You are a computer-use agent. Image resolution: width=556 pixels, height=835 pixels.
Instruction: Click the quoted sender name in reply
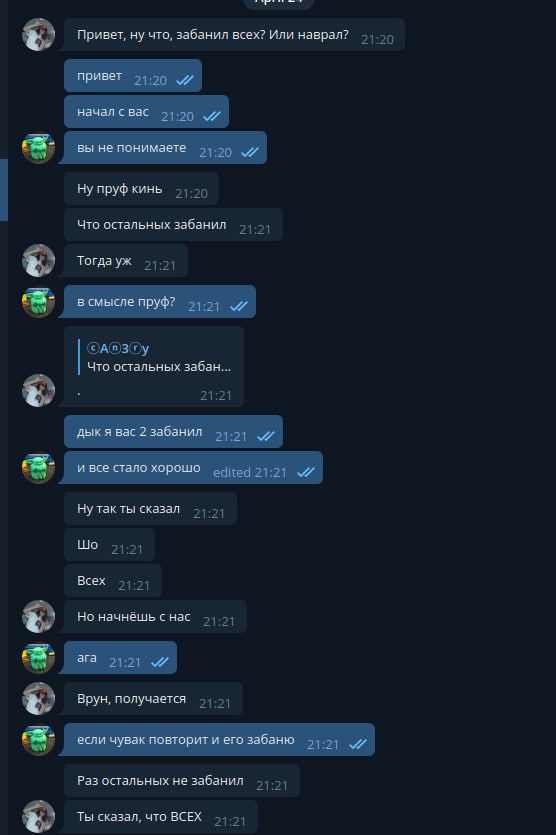click(118, 348)
